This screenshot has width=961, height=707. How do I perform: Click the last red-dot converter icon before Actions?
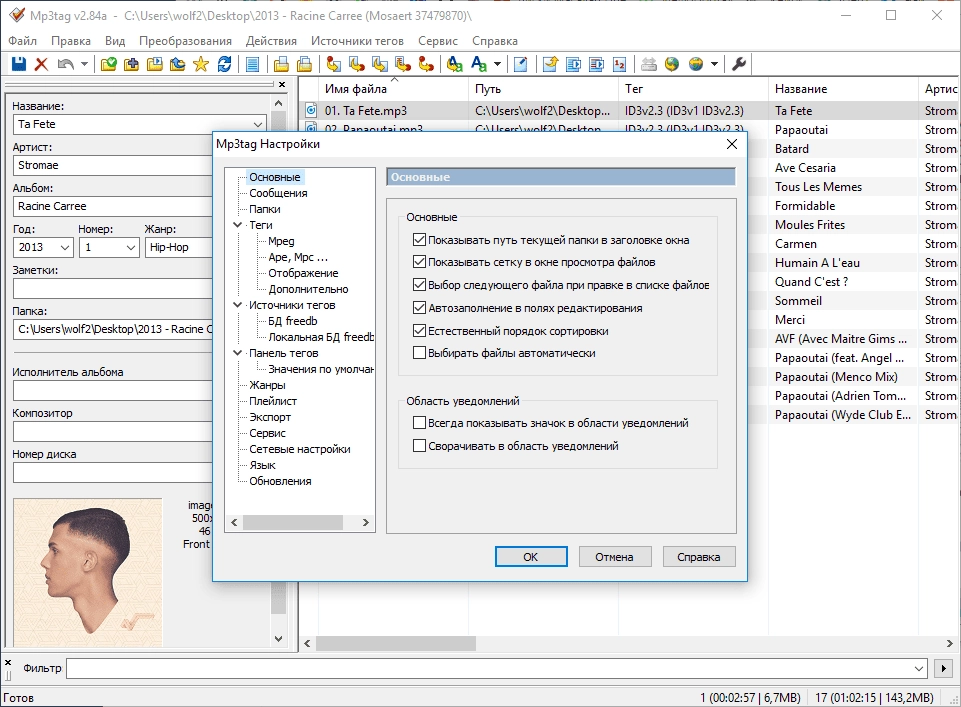tap(426, 64)
